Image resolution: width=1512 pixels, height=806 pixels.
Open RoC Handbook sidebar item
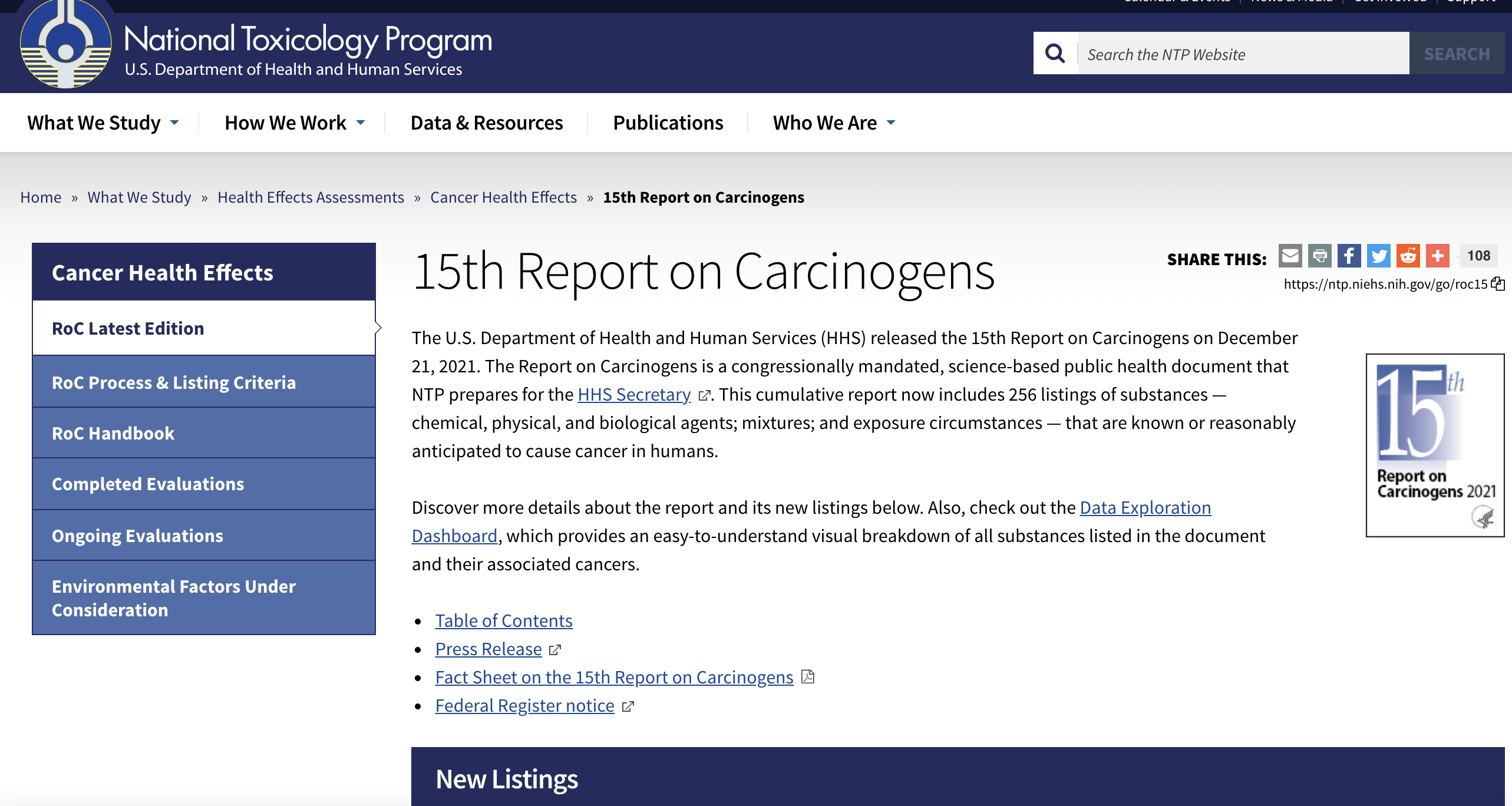point(204,433)
